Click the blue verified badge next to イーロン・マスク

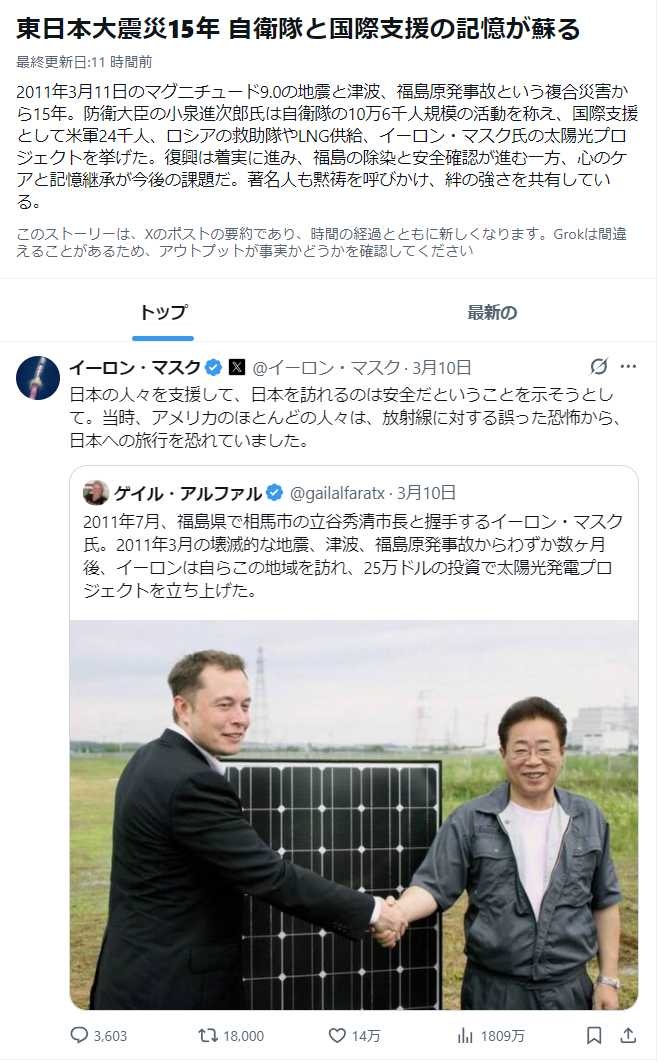click(x=213, y=367)
